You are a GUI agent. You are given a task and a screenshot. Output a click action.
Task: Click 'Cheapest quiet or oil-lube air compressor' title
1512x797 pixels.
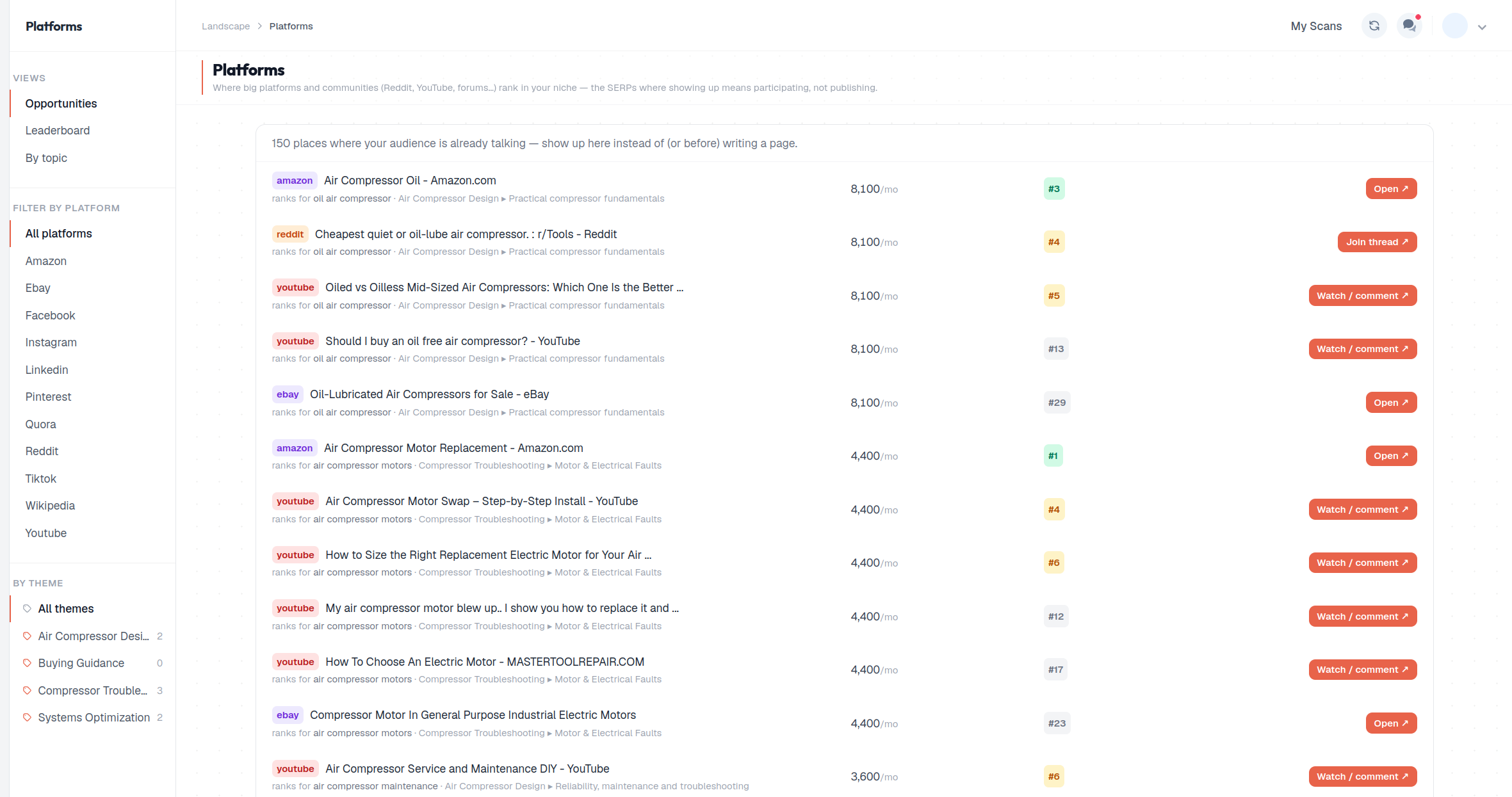tap(466, 234)
